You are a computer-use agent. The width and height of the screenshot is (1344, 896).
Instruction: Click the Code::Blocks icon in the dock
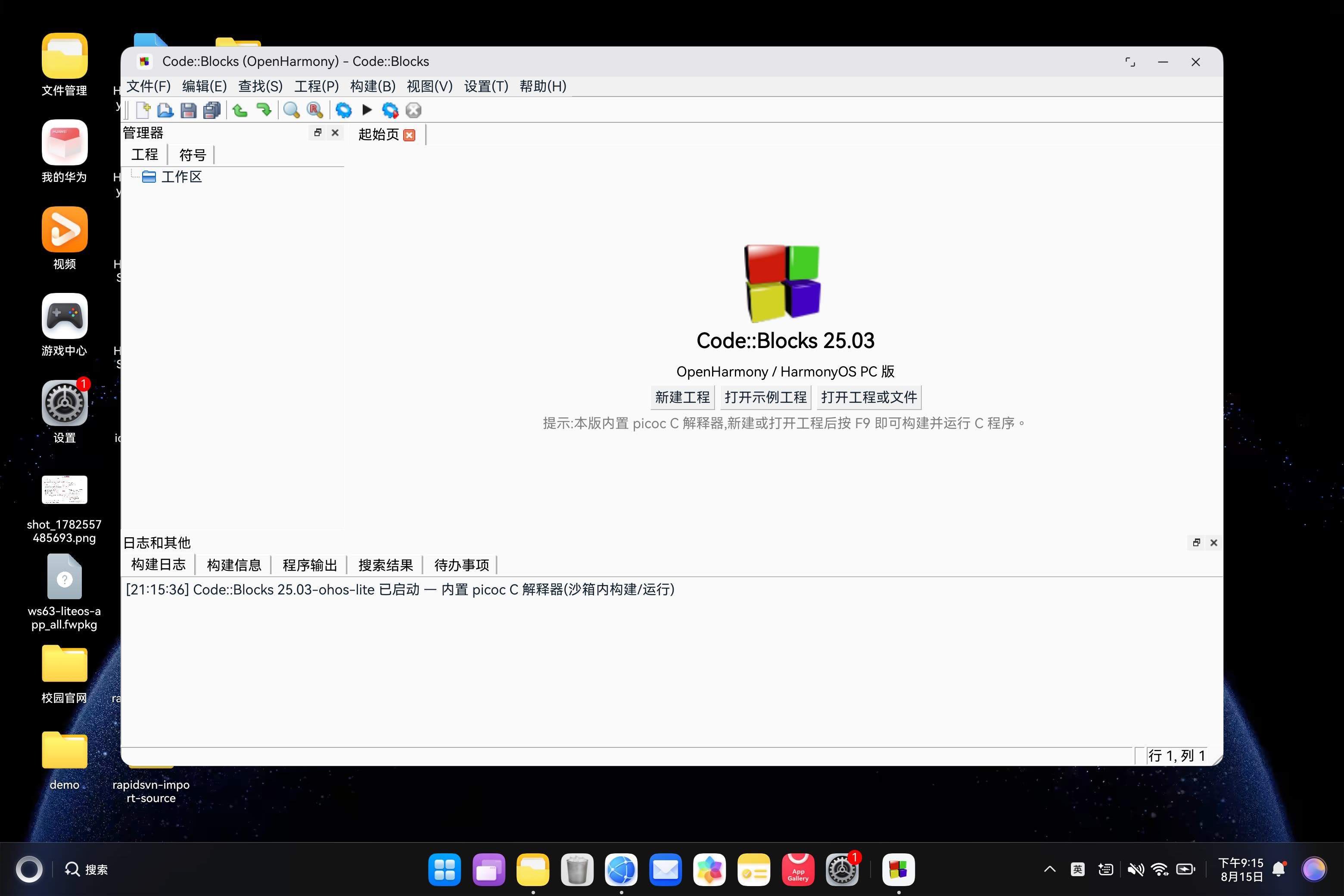point(898,870)
